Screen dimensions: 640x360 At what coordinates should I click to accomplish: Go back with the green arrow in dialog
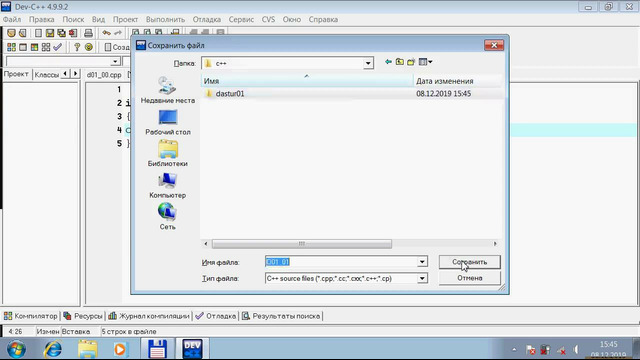click(x=388, y=62)
